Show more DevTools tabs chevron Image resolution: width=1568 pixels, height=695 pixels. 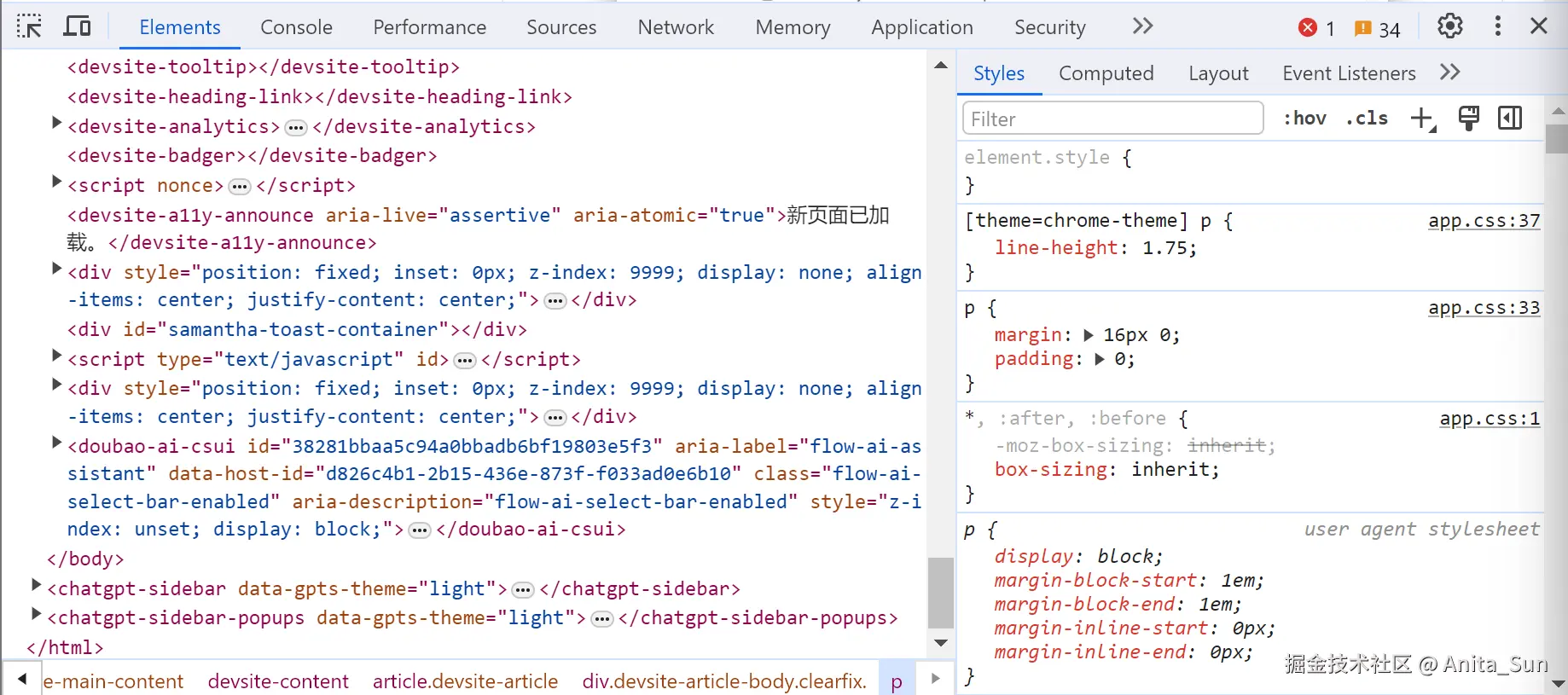point(1143,26)
